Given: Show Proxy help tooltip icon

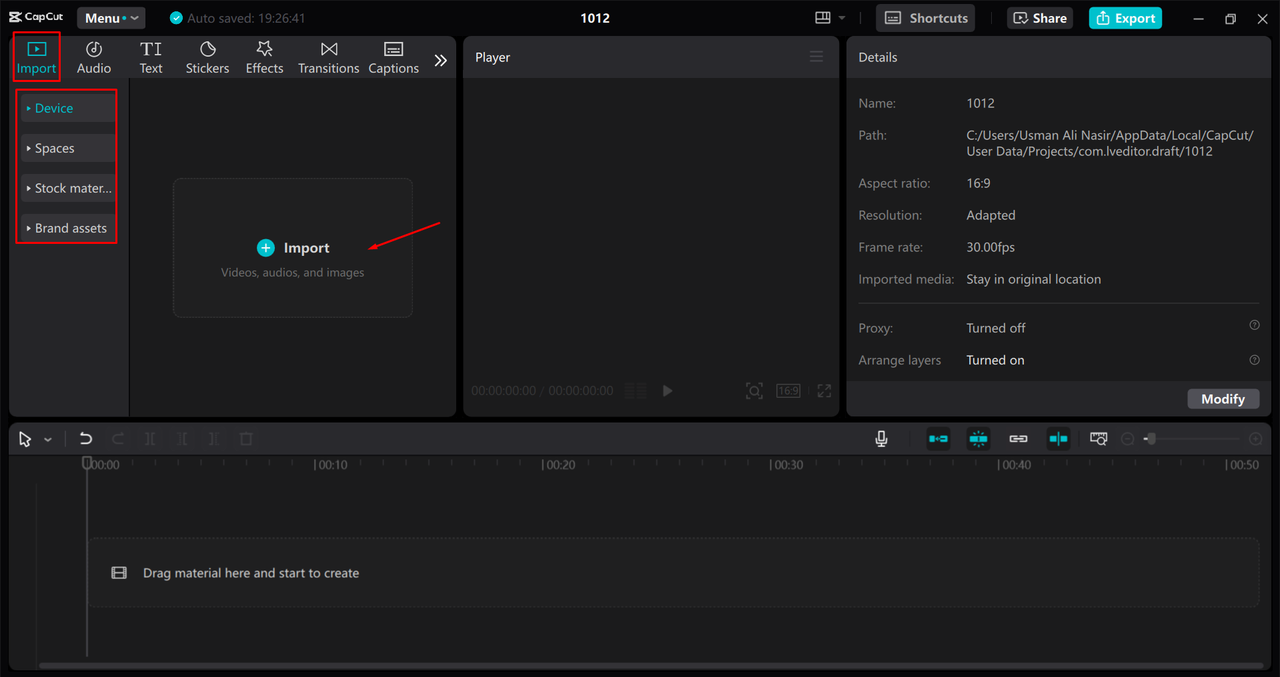Looking at the screenshot, I should pyautogui.click(x=1254, y=326).
